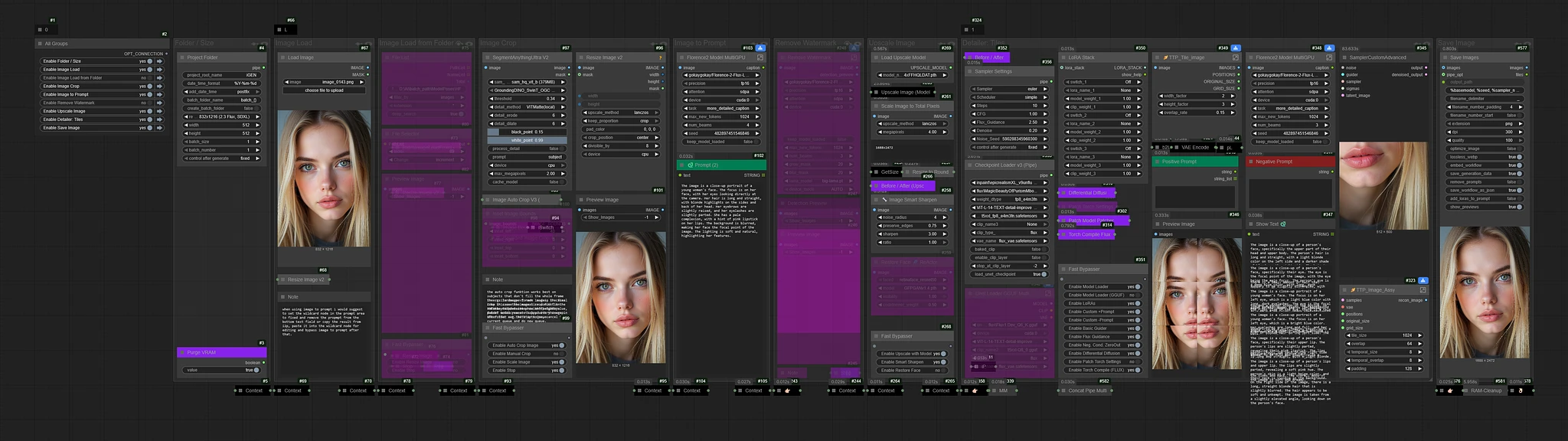Collapse the Save Images node via its dot
The height and width of the screenshot is (441, 1568).
(1445, 57)
